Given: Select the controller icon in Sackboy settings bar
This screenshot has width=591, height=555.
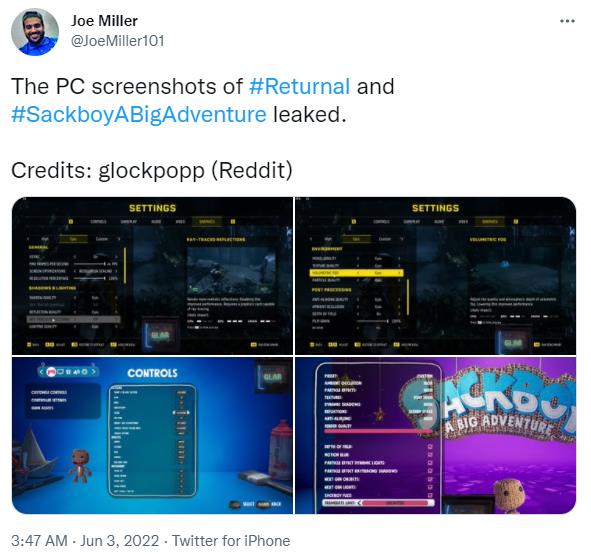Looking at the screenshot, I should click(51, 372).
